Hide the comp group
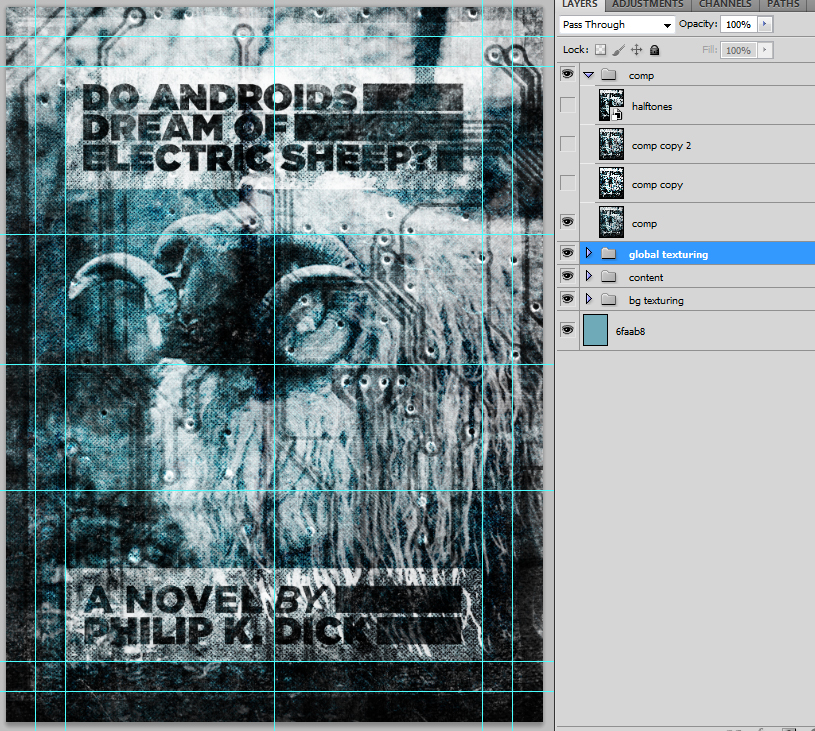Screen dimensions: 815x731 coord(568,74)
